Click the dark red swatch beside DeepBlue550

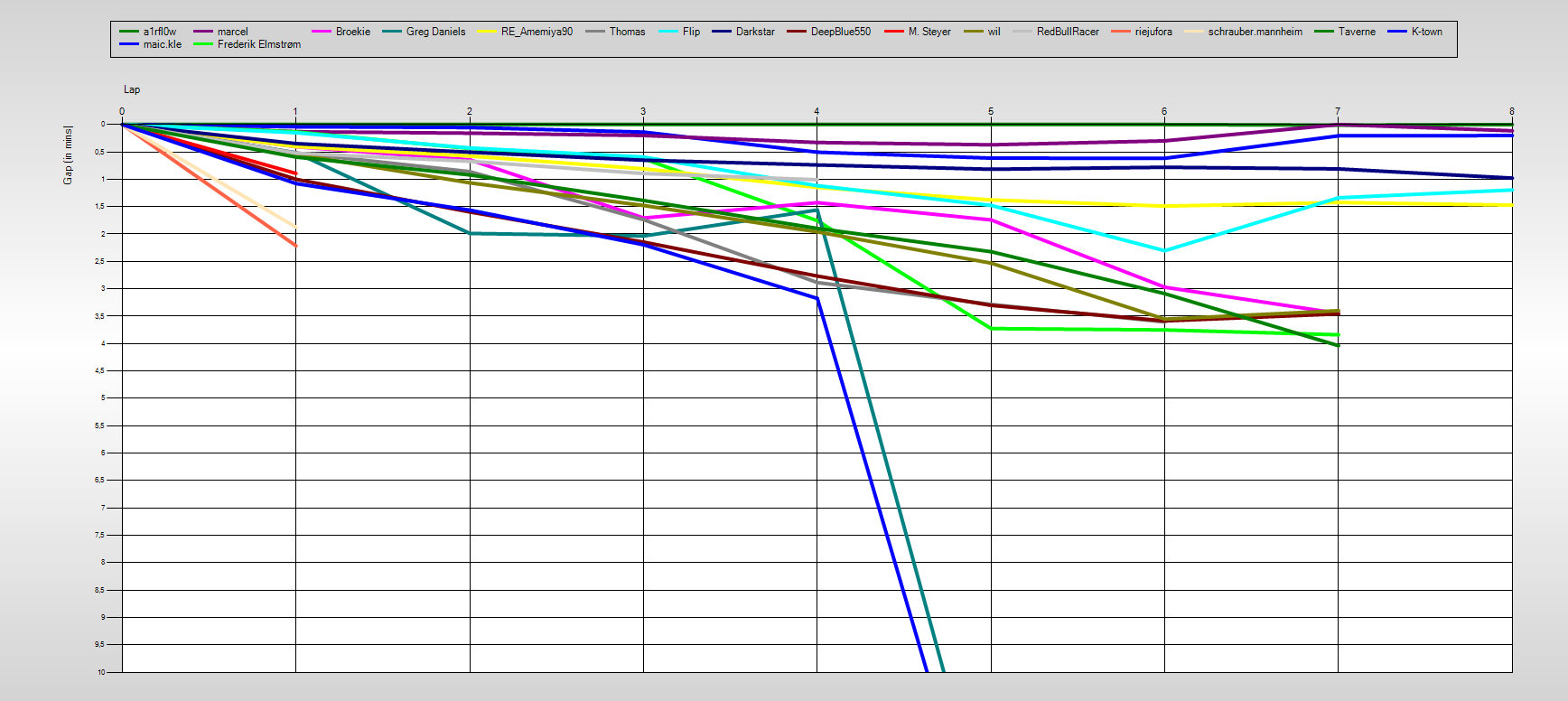796,32
